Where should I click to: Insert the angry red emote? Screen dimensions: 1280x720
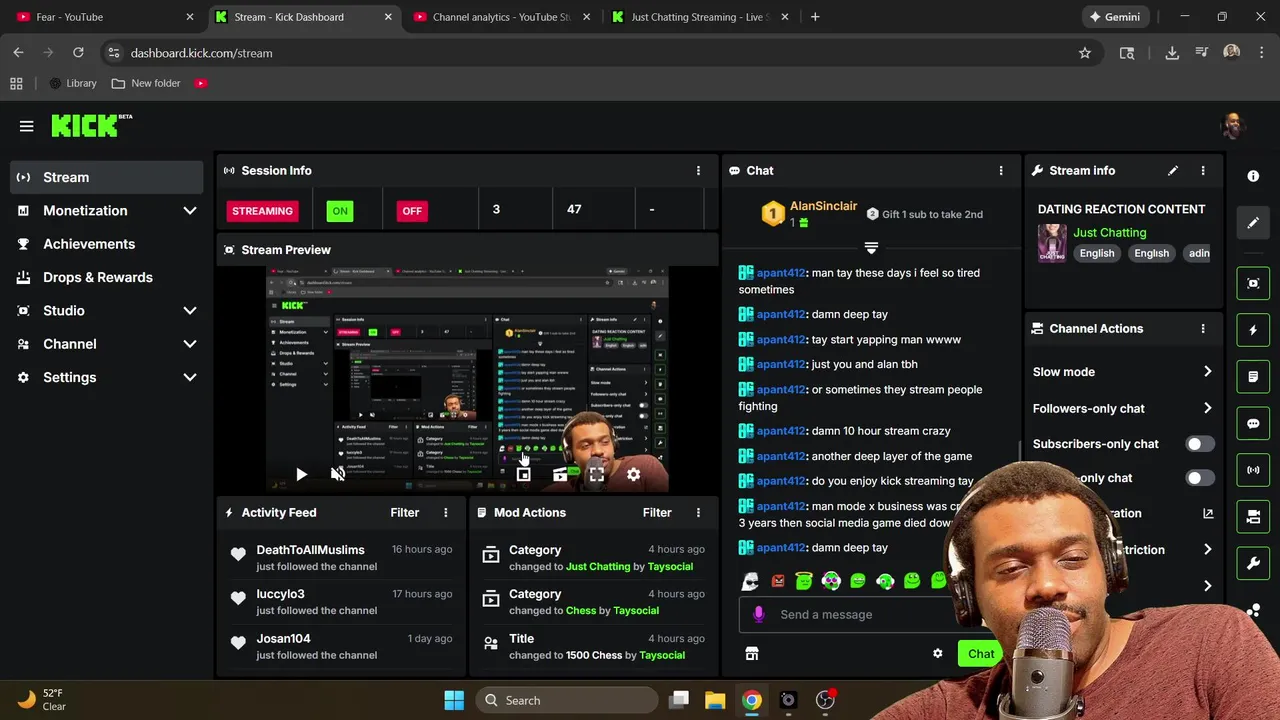(777, 581)
